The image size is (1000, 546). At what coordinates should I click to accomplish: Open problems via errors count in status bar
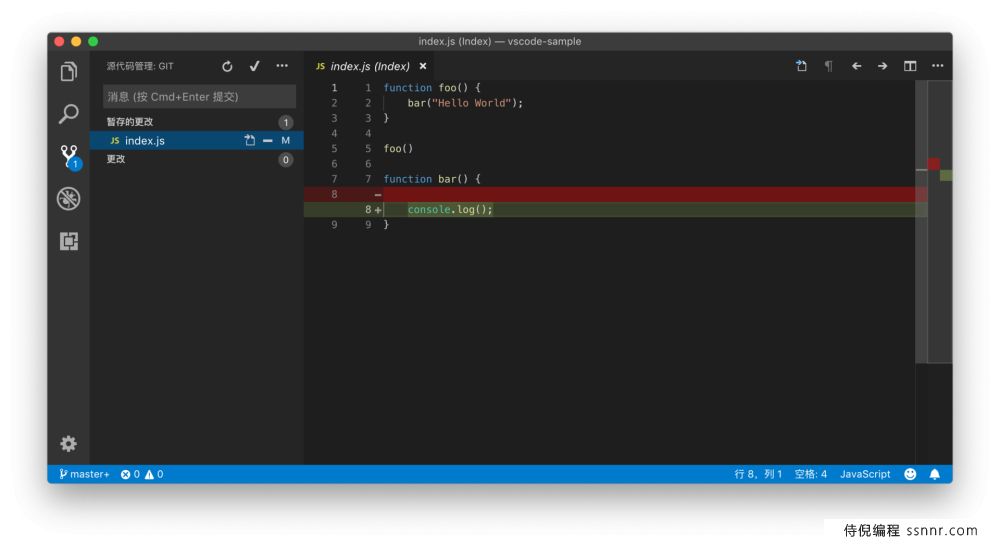(x=130, y=474)
